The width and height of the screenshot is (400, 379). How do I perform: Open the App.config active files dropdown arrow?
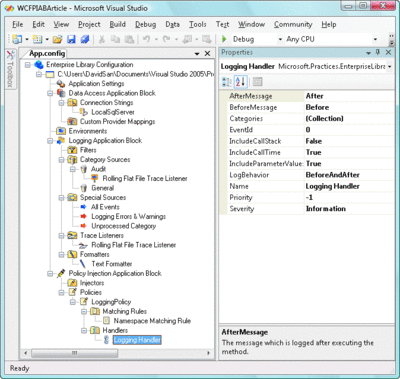click(x=197, y=54)
